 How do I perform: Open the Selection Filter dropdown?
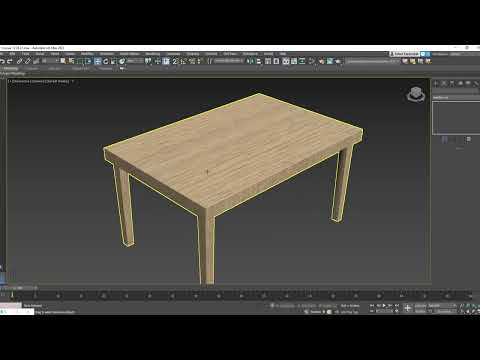pos(51,61)
